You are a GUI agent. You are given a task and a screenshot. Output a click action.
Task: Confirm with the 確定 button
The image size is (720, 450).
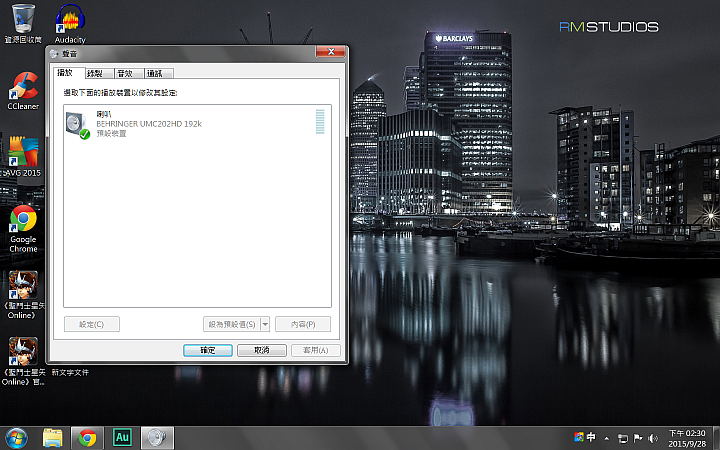(x=208, y=350)
